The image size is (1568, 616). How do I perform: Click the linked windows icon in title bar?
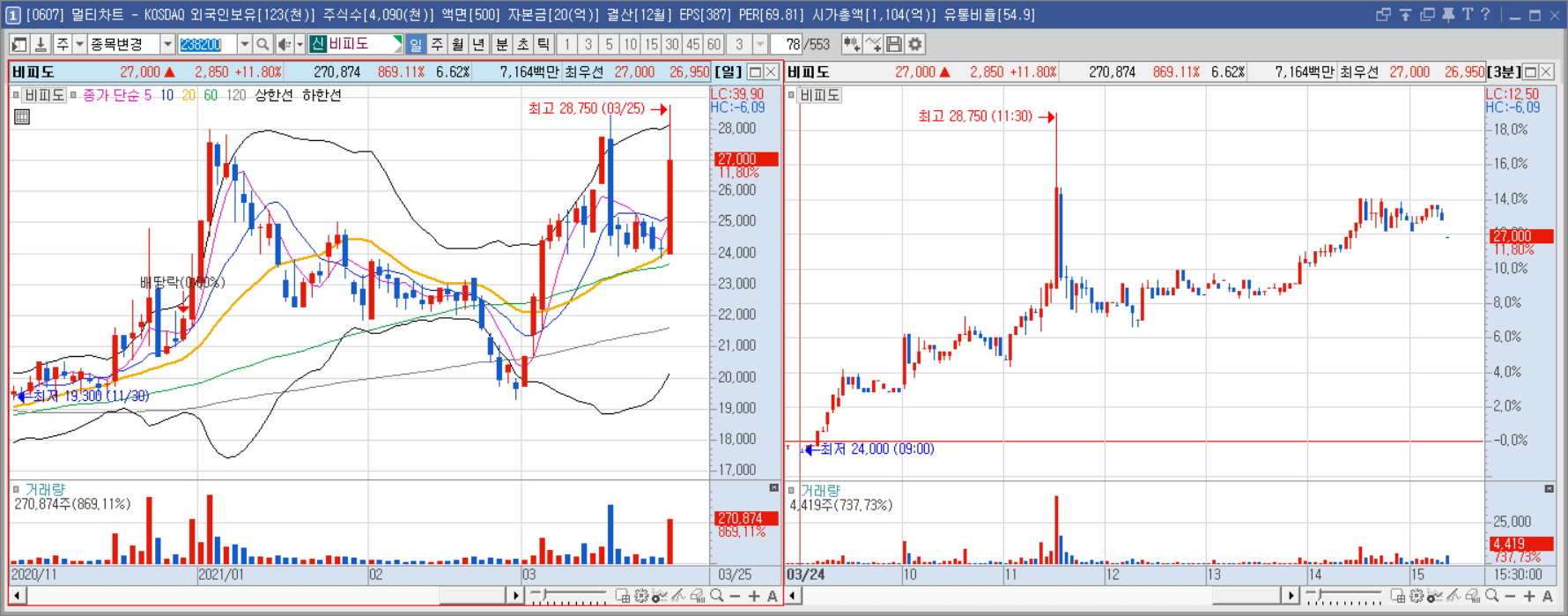tap(1383, 15)
